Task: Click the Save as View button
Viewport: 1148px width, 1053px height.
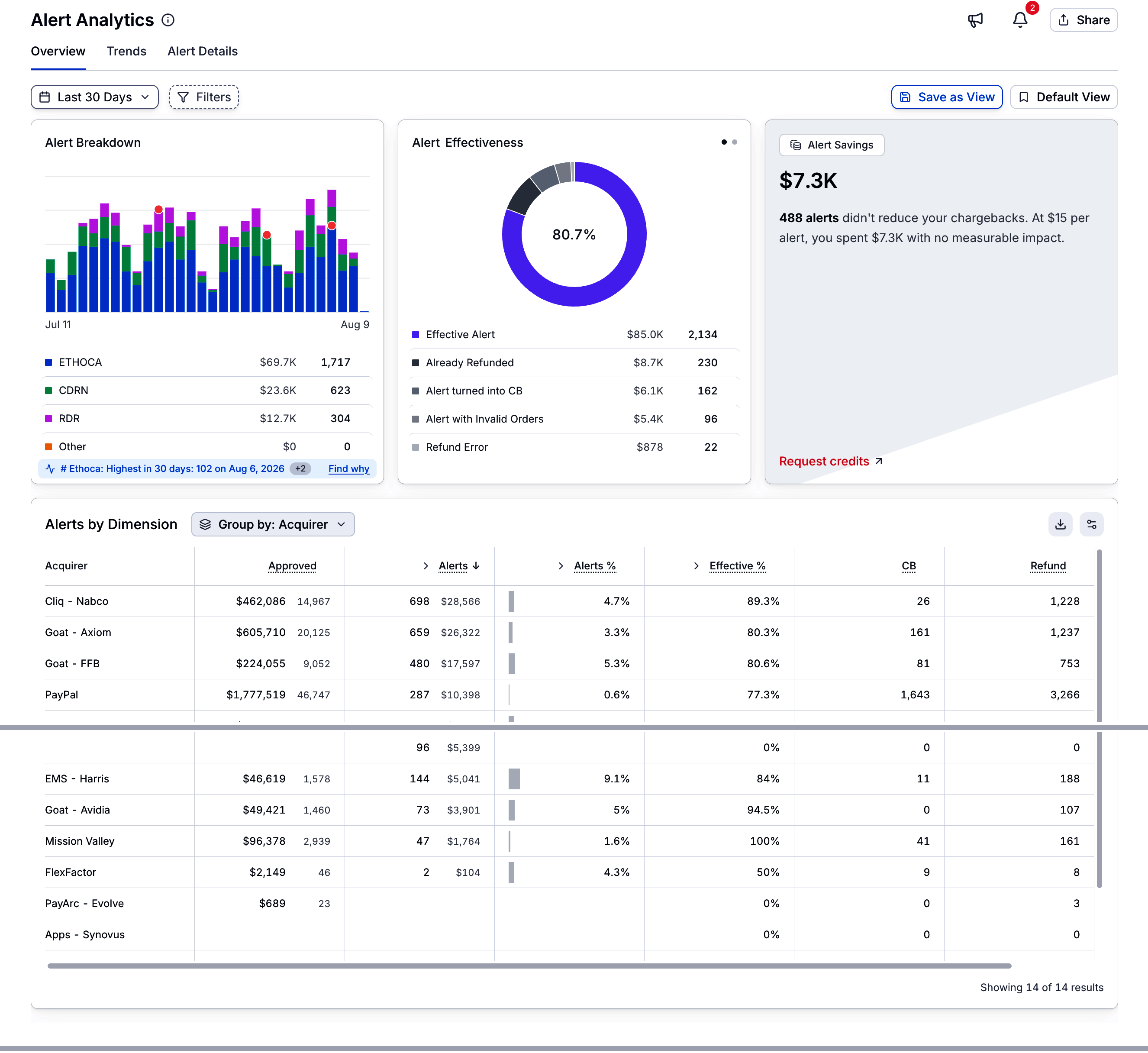Action: coord(946,97)
